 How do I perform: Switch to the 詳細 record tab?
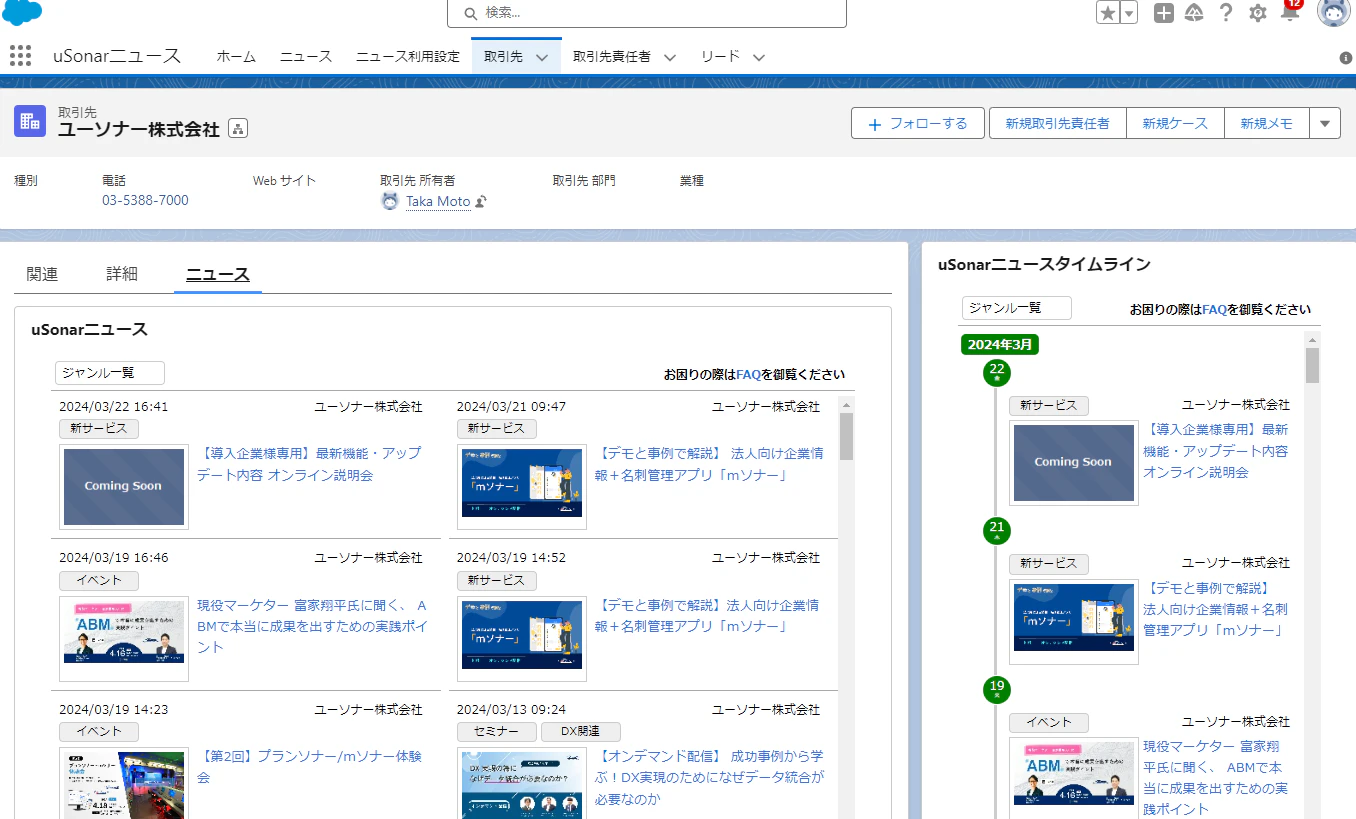coord(122,274)
